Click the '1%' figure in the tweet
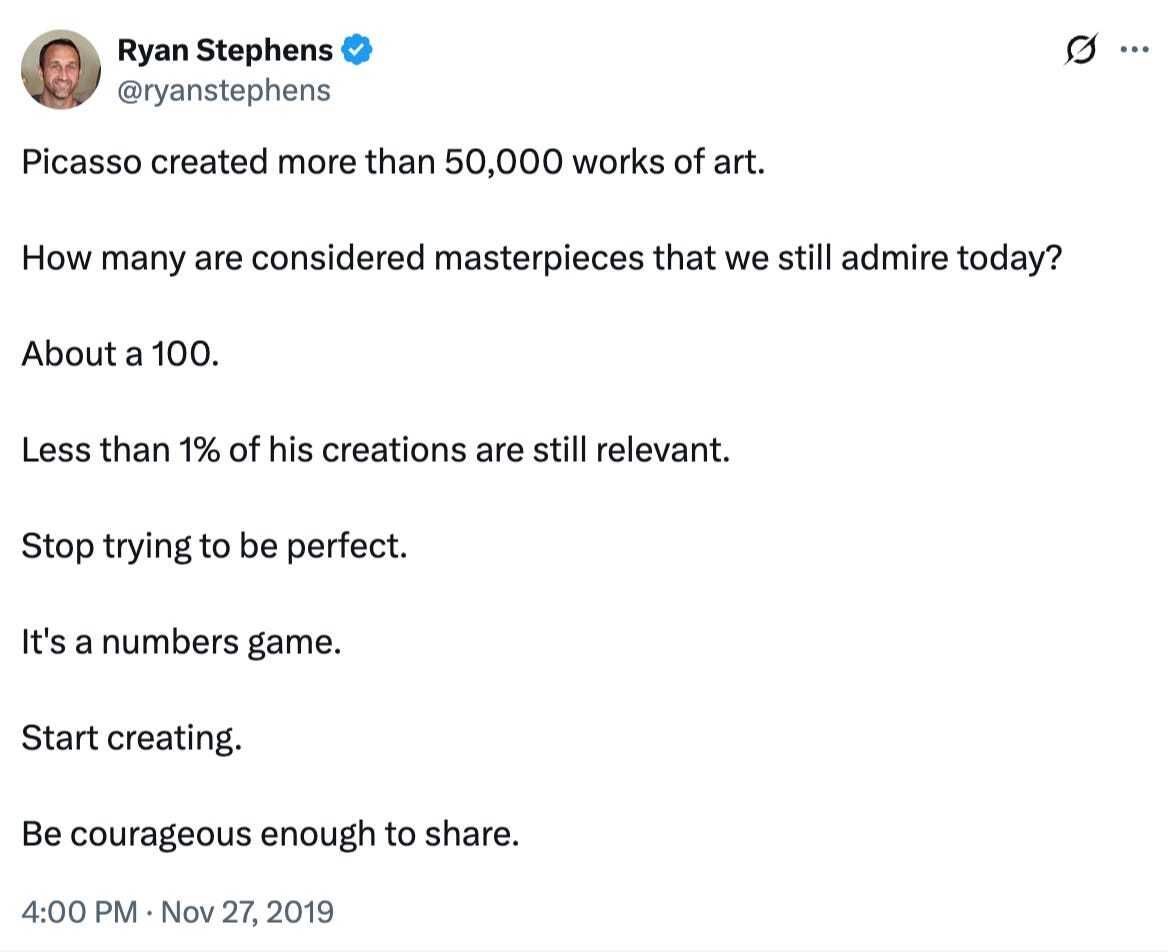 tap(199, 450)
